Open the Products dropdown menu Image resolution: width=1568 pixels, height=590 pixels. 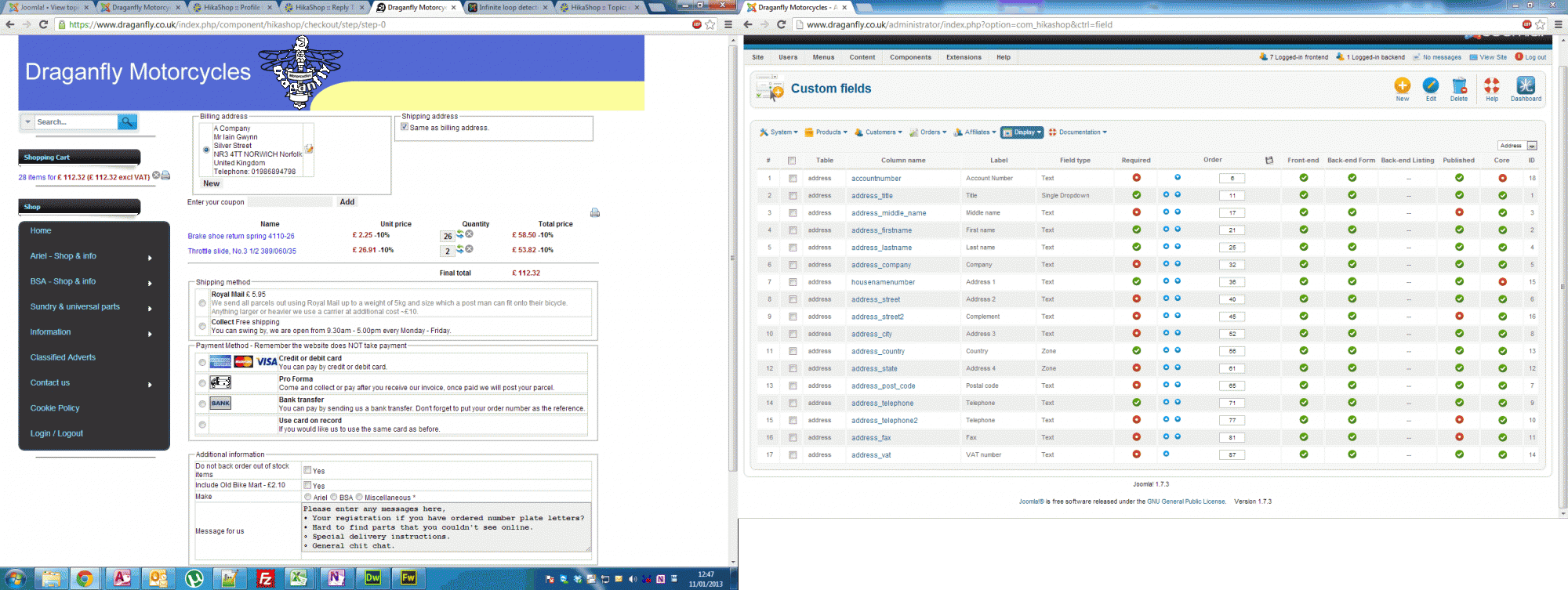pyautogui.click(x=826, y=132)
